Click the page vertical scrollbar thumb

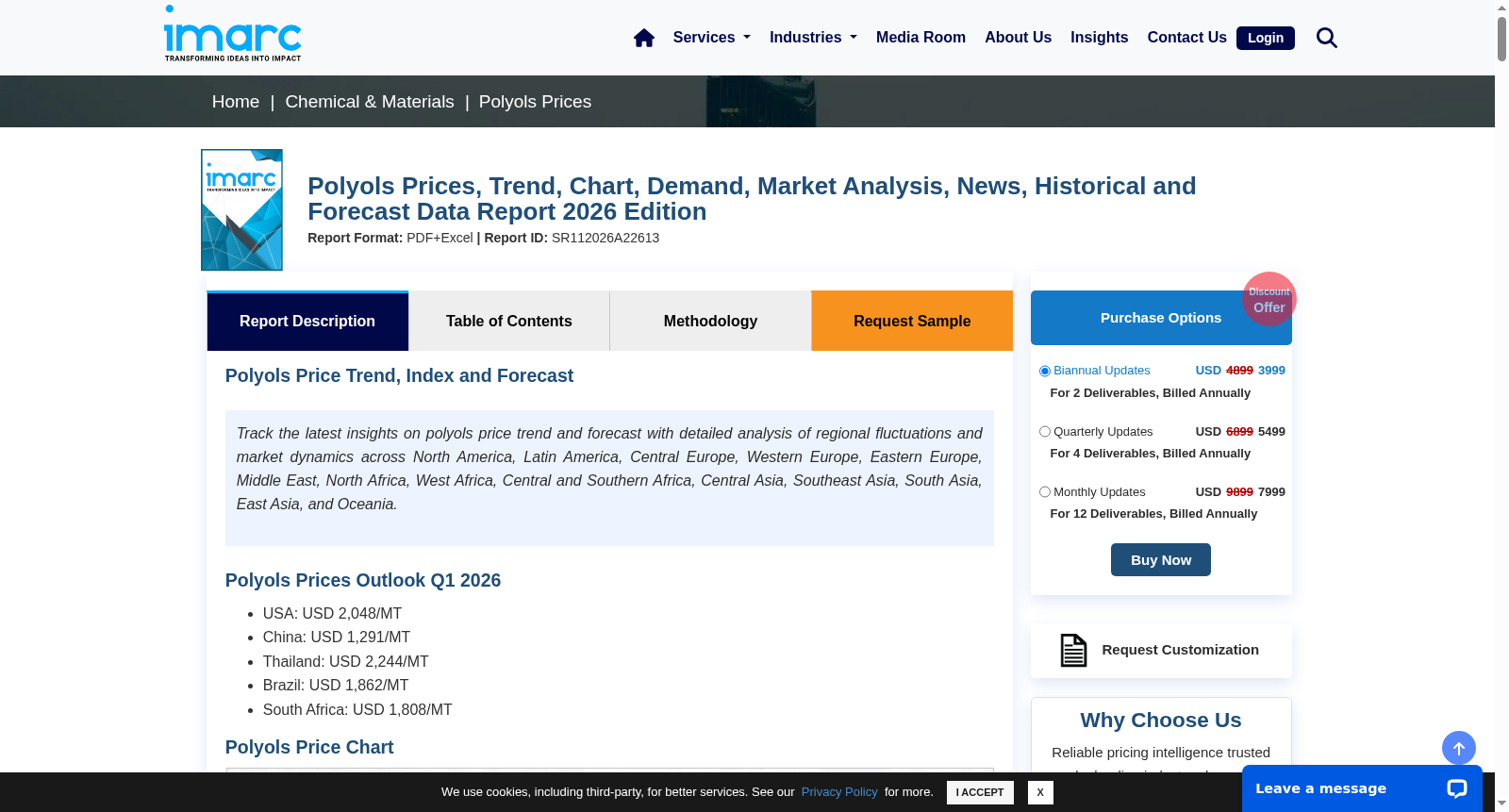(x=1501, y=39)
